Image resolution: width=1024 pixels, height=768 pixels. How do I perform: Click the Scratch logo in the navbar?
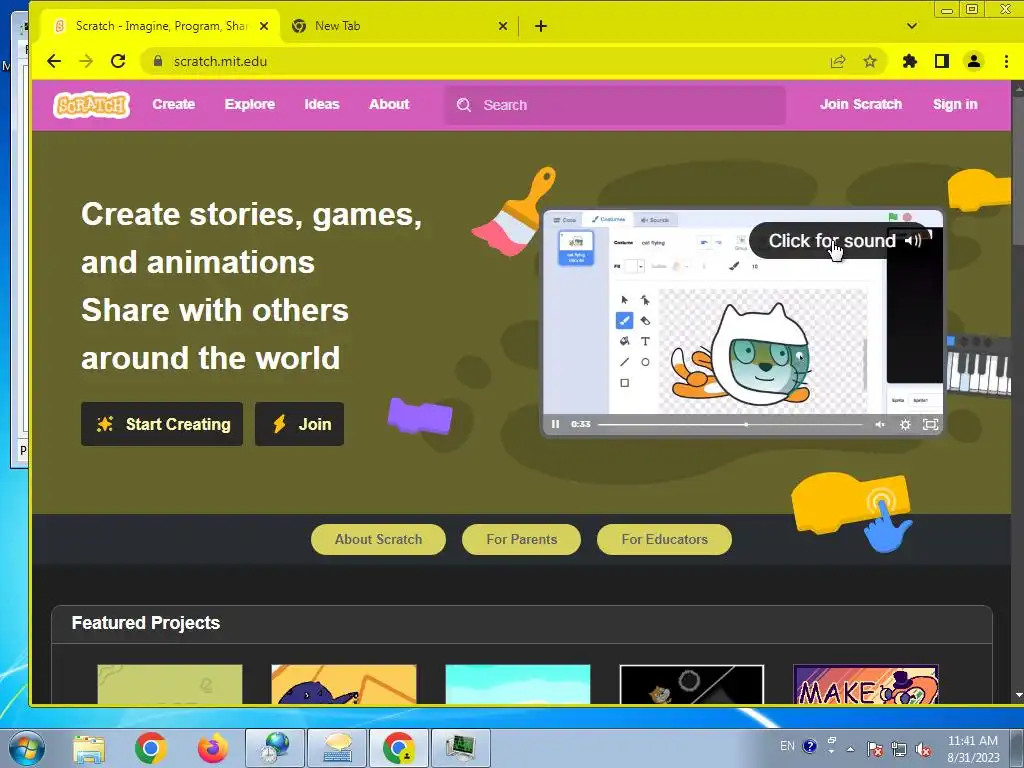91,104
